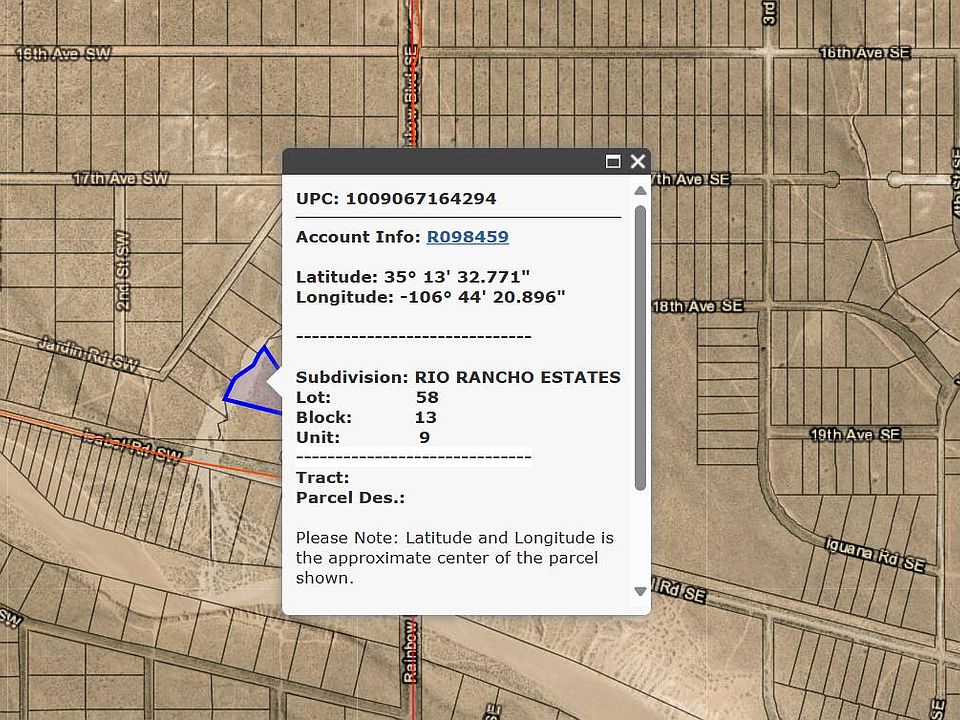Viewport: 960px width, 720px height.
Task: Click the Subdivision RIO RANCHO ESTATES text
Action: pos(457,378)
